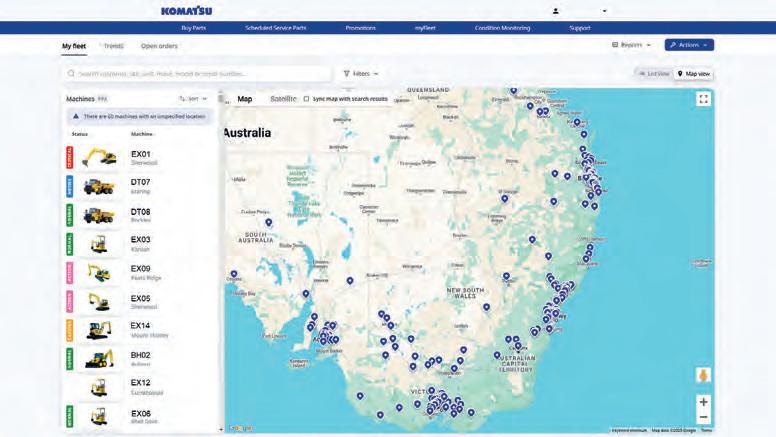Viewport: 776px width, 437px height.
Task: Click the pink status badge of EX09
Action: [x=69, y=273]
